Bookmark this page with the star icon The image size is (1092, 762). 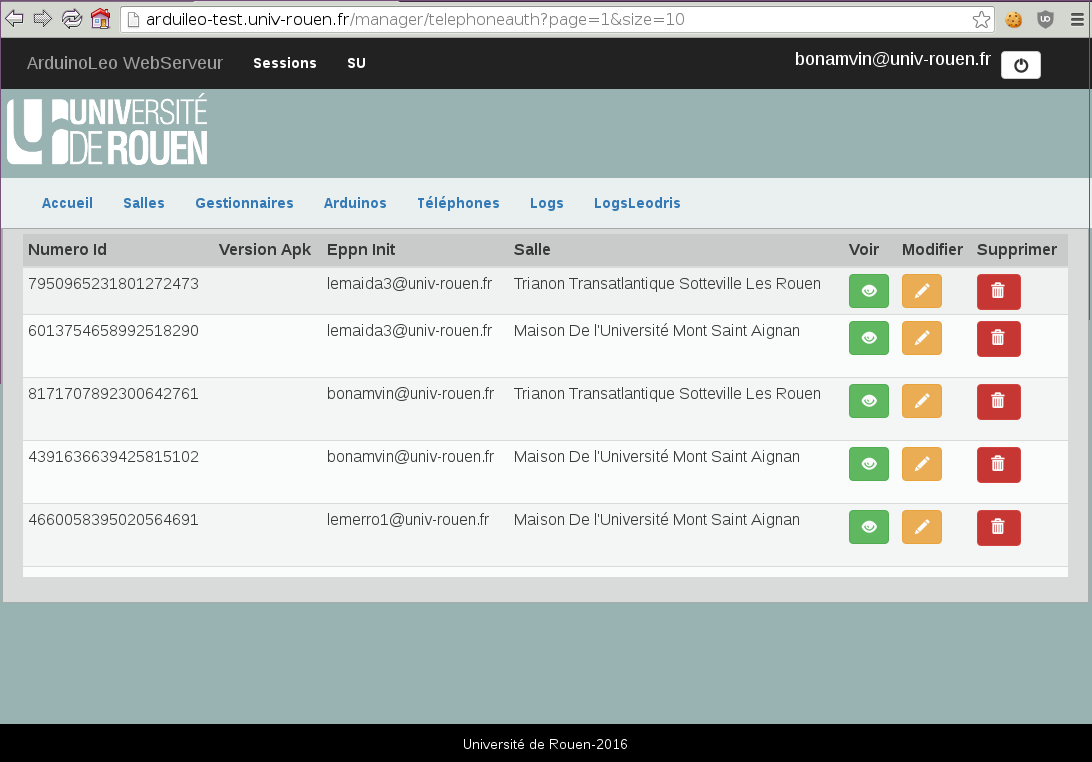pos(981,19)
